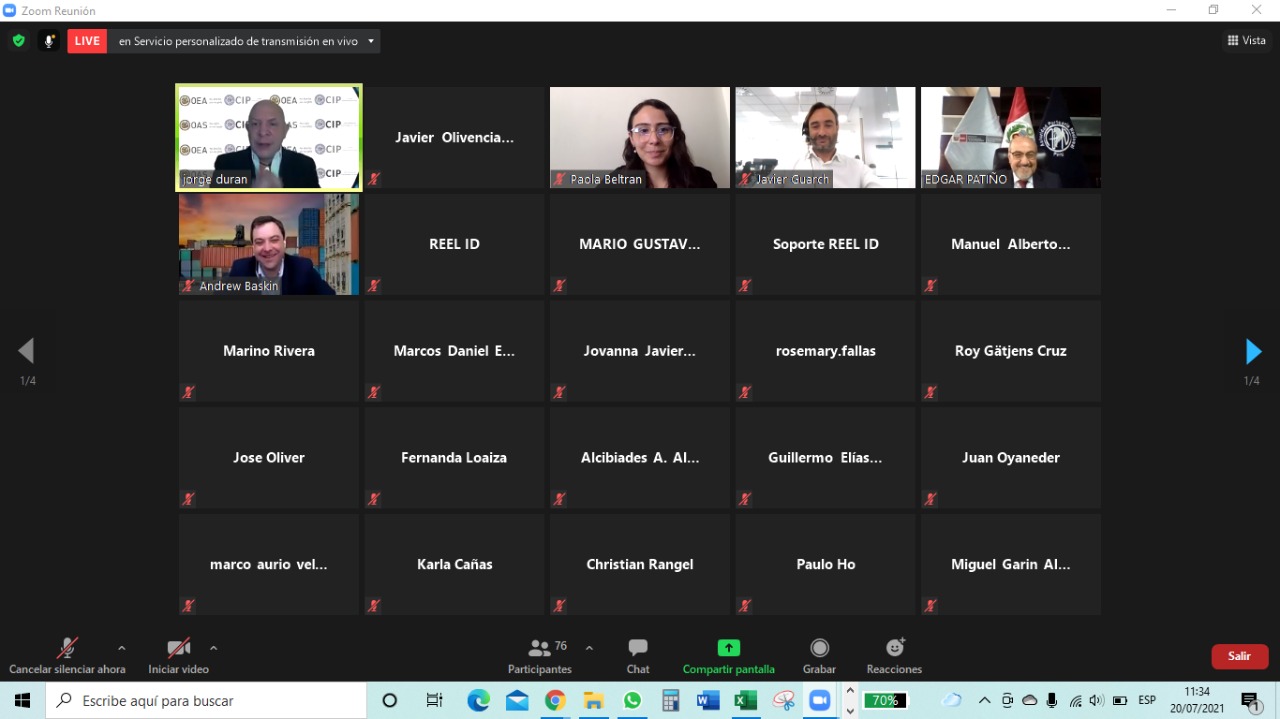Screen dimensions: 1280x719
Task: Click the microphone-in-use indicator beside LIVE
Action: (48, 41)
